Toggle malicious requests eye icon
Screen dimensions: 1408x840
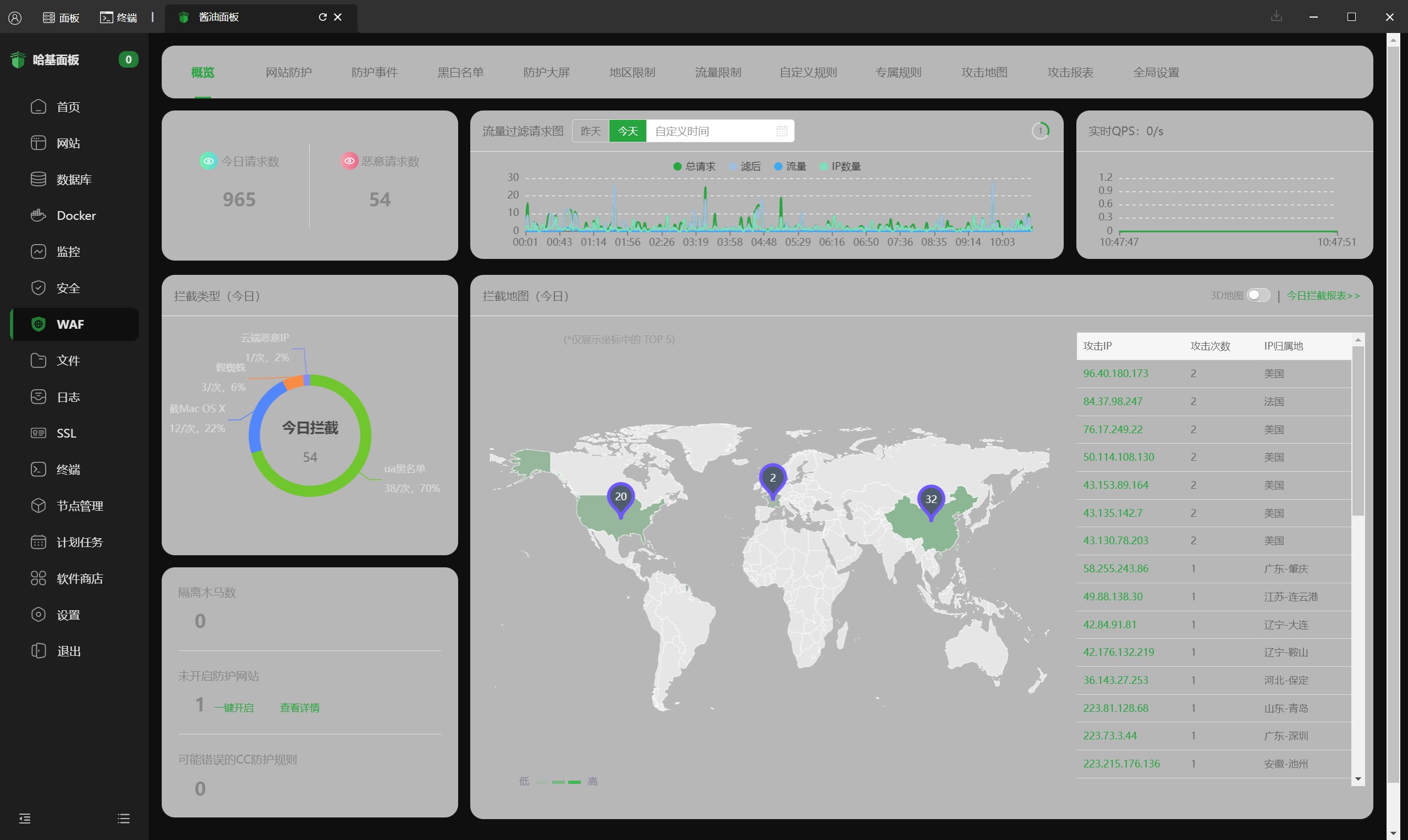349,161
